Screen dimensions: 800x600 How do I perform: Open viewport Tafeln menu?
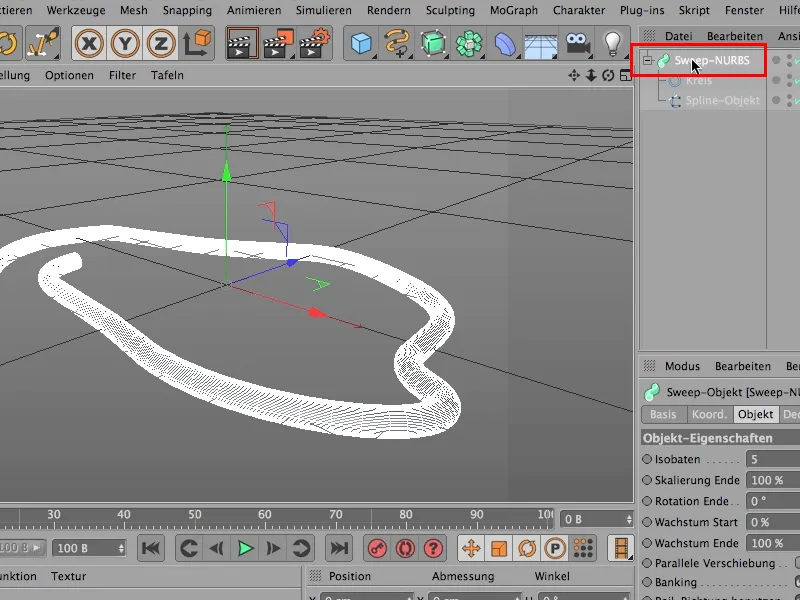pos(167,75)
